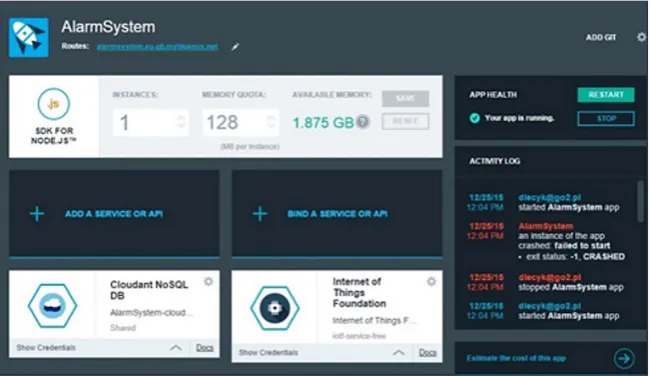Click Estimate the cost of this app
The image size is (651, 376).
tap(516, 358)
